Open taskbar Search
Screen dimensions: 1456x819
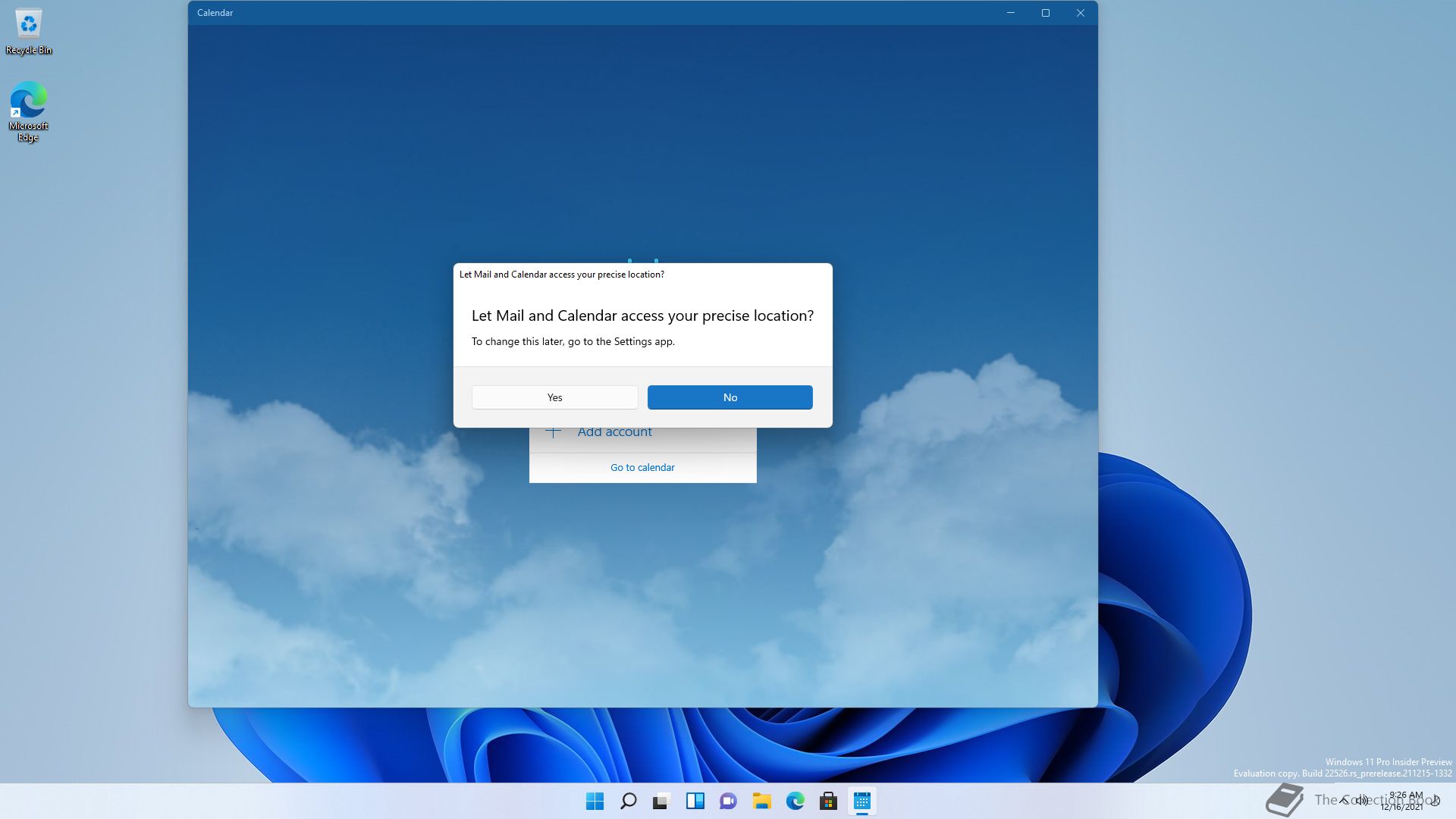point(628,801)
